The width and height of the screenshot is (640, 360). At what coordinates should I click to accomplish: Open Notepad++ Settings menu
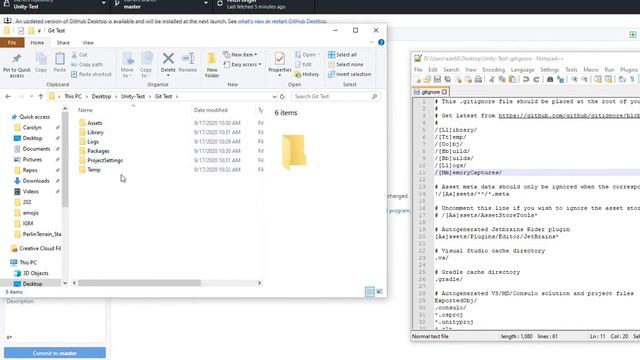pyautogui.click(x=549, y=70)
